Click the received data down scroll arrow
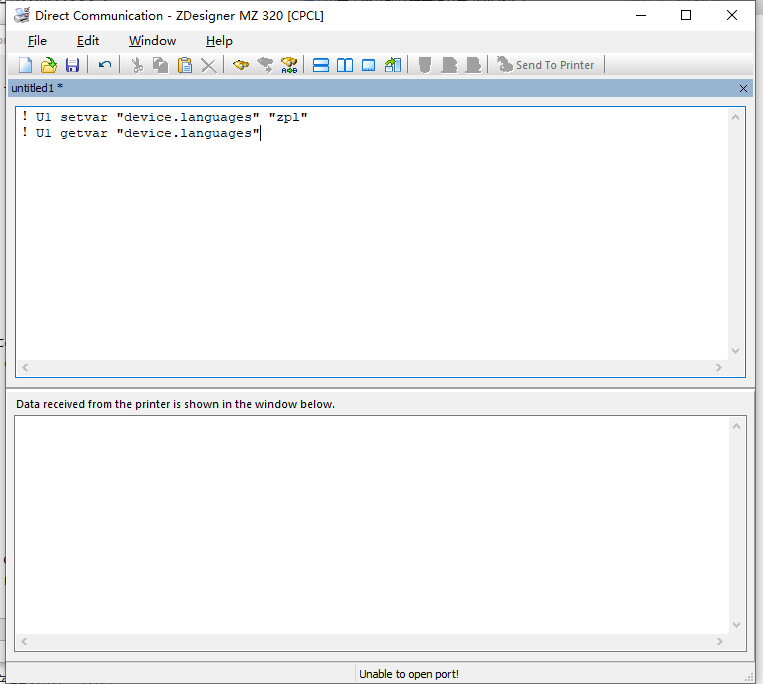 (x=736, y=625)
